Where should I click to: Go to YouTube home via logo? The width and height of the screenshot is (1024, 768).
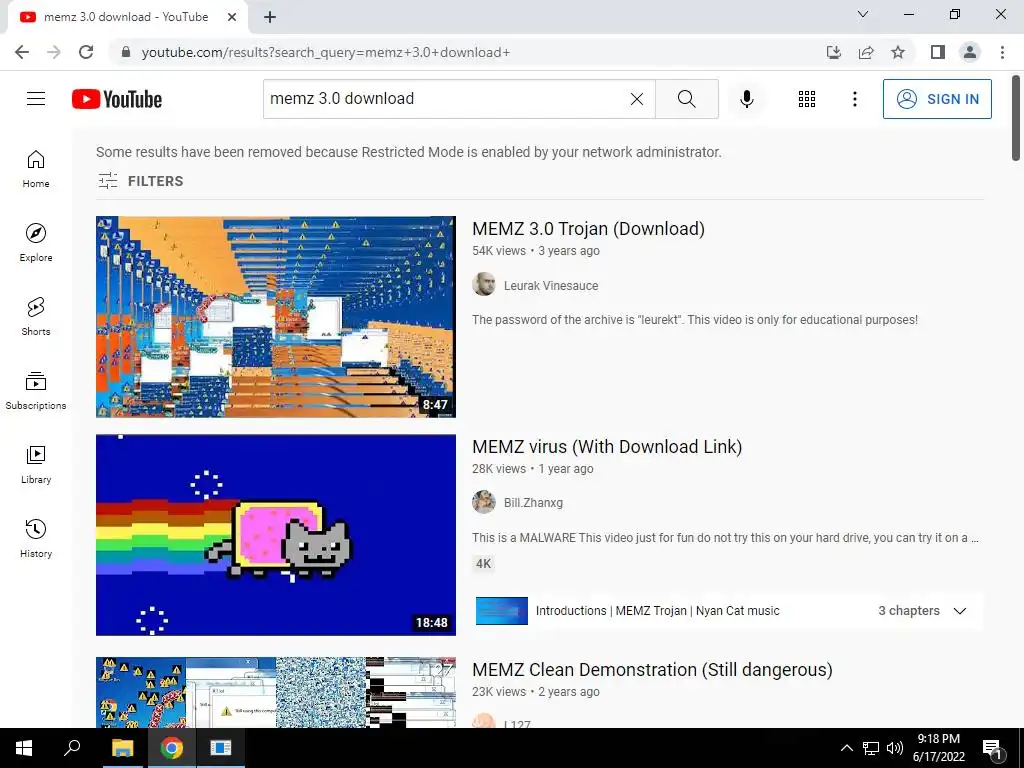tap(117, 99)
